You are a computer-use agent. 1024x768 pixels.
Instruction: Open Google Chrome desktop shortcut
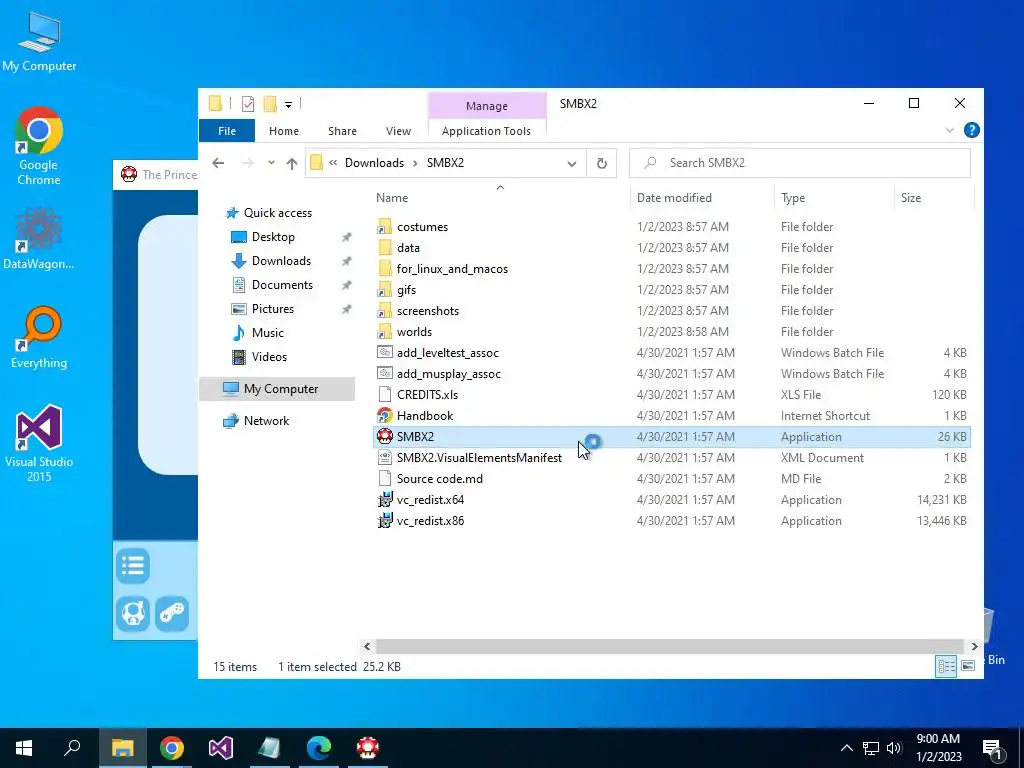39,146
